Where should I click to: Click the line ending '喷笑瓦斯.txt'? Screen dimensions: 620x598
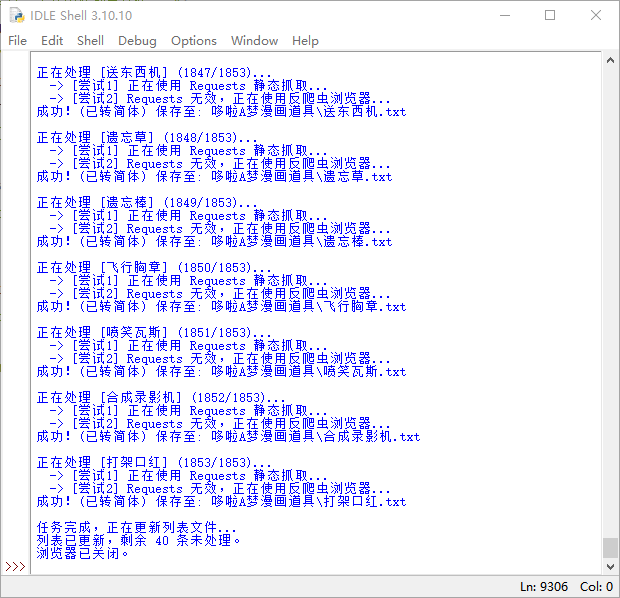[221, 371]
